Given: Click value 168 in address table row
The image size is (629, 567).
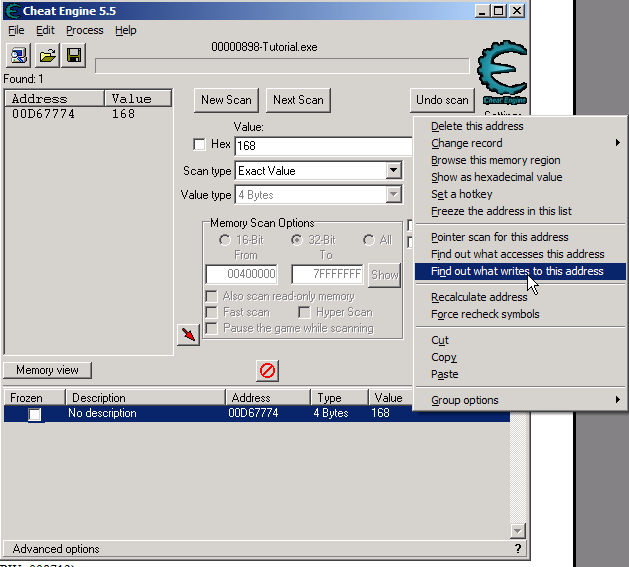Looking at the screenshot, I should click(x=380, y=413).
